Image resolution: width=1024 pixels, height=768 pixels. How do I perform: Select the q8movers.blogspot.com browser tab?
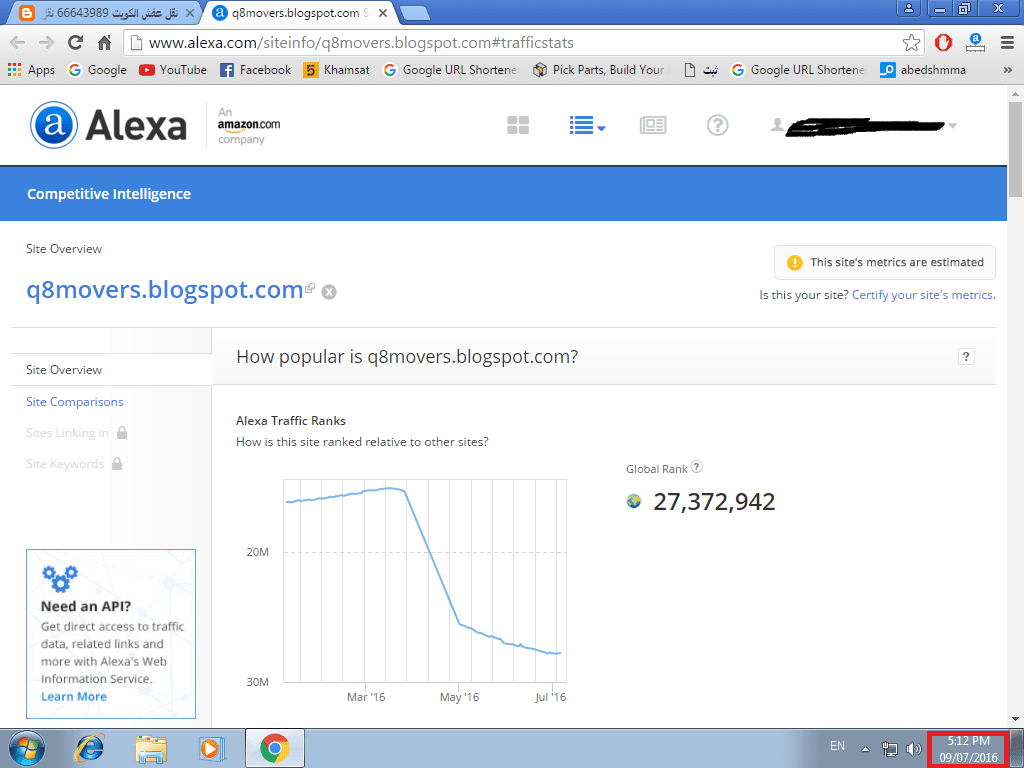[x=298, y=12]
